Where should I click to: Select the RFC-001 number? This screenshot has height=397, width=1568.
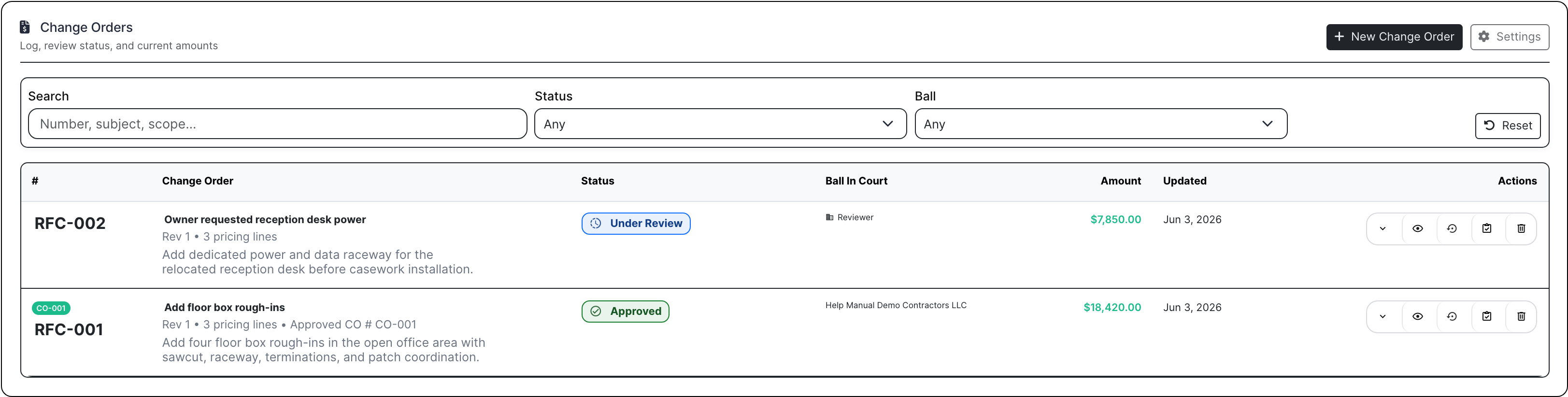point(69,329)
